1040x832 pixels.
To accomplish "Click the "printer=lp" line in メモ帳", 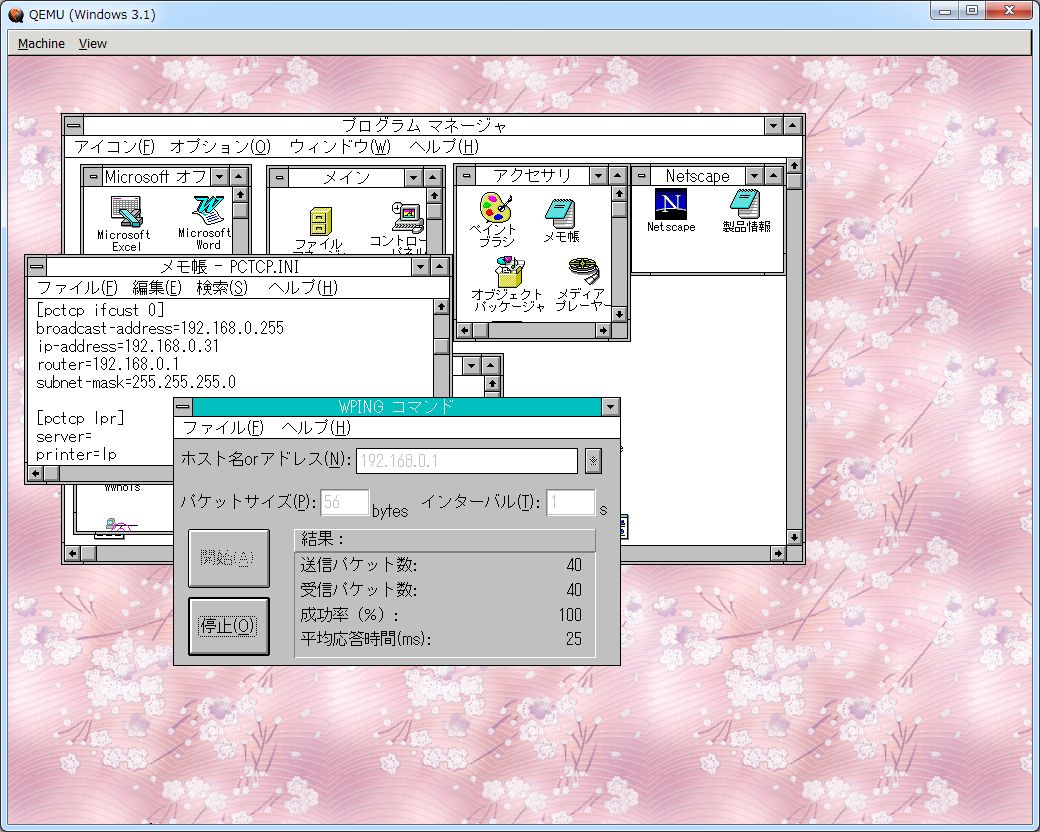I will point(76,454).
